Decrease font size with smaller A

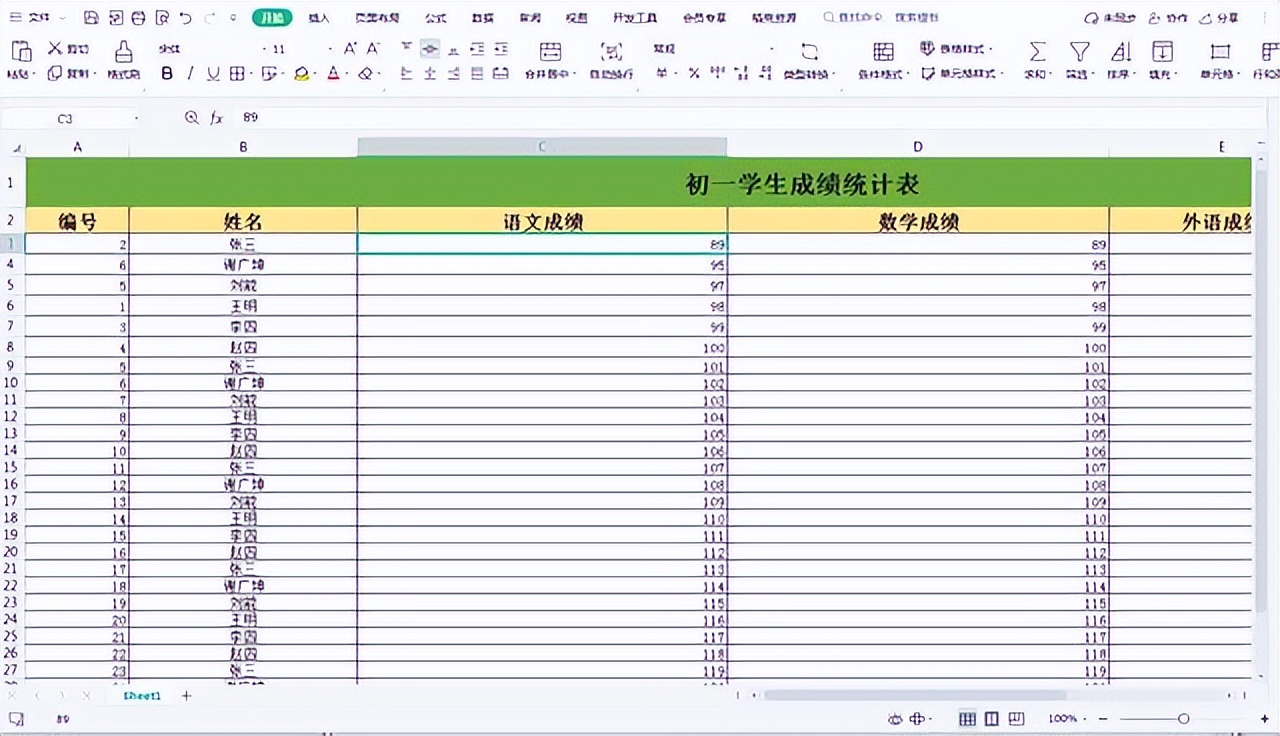point(373,48)
